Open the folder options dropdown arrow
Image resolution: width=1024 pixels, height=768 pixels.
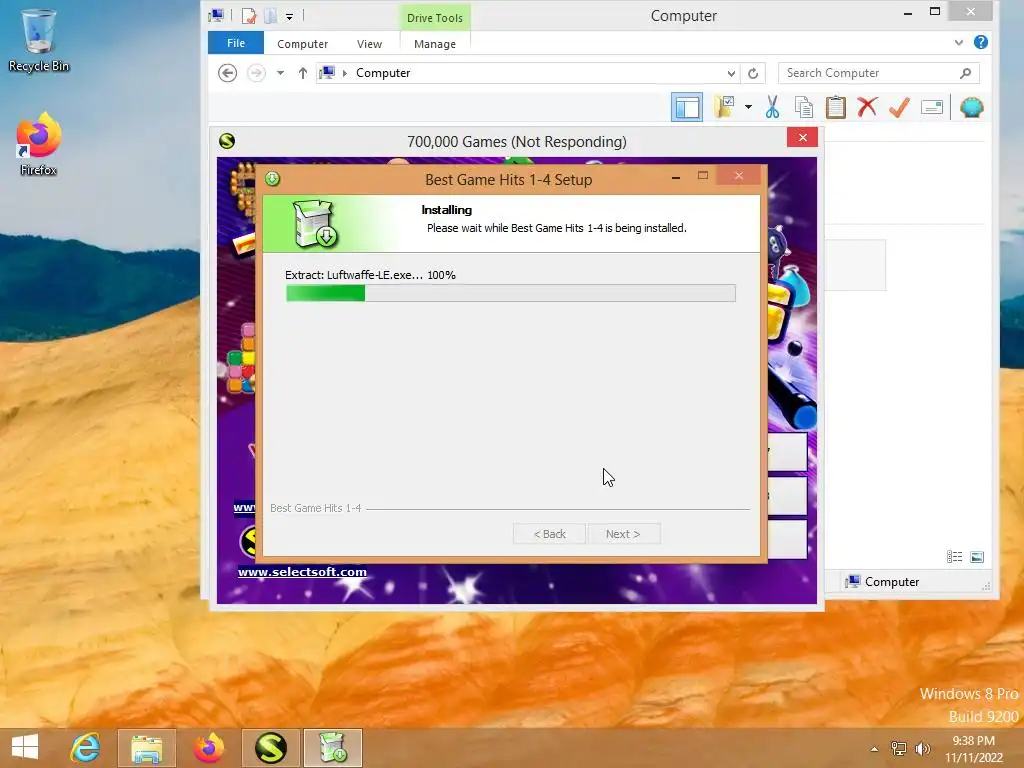[748, 107]
